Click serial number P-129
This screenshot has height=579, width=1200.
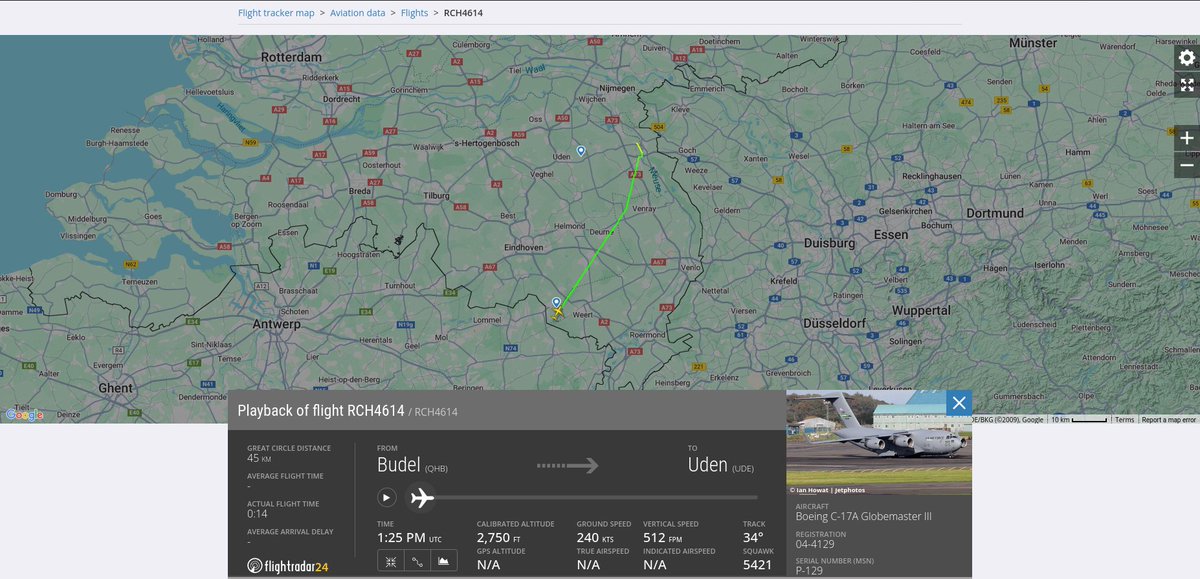tap(812, 572)
